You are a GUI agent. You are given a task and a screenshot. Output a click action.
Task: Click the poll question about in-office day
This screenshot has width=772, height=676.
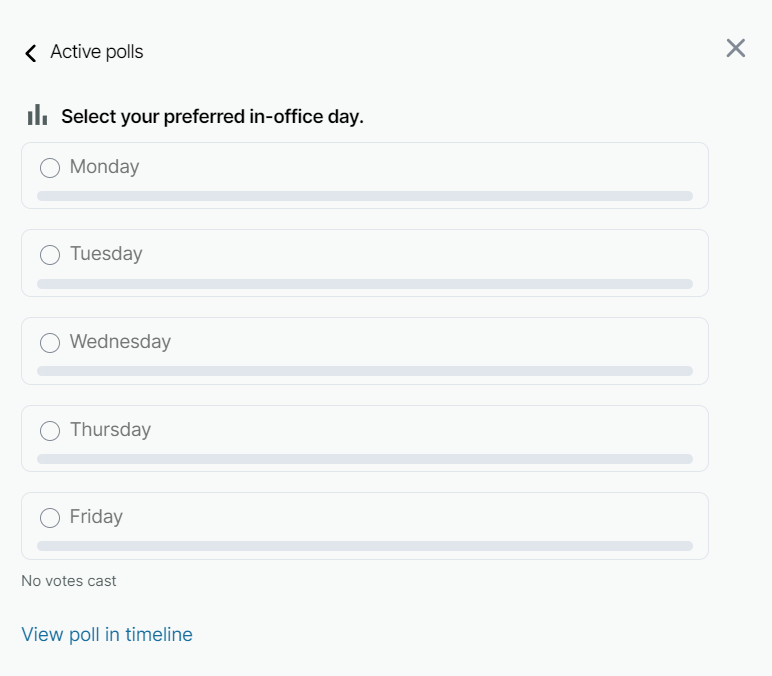(212, 117)
